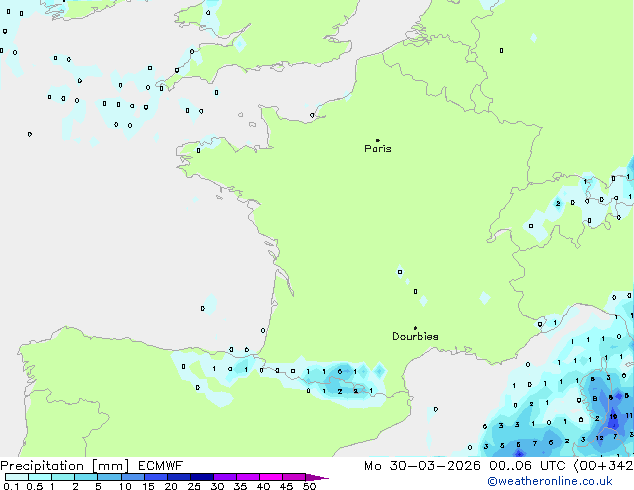The image size is (634, 490).
Task: Pick the 30 mm purple legend swatch
Action: tap(224, 477)
